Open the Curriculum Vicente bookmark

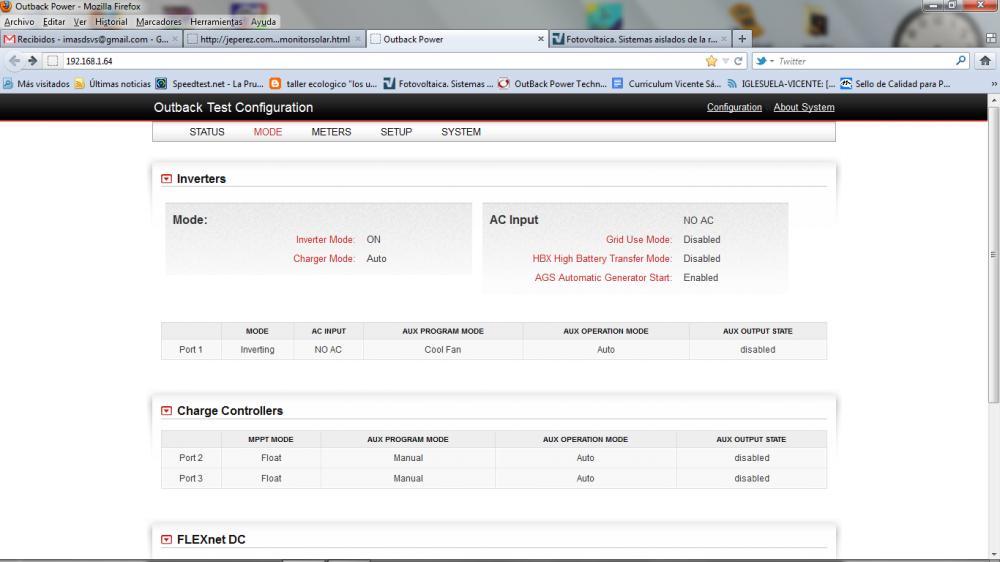[x=666, y=84]
